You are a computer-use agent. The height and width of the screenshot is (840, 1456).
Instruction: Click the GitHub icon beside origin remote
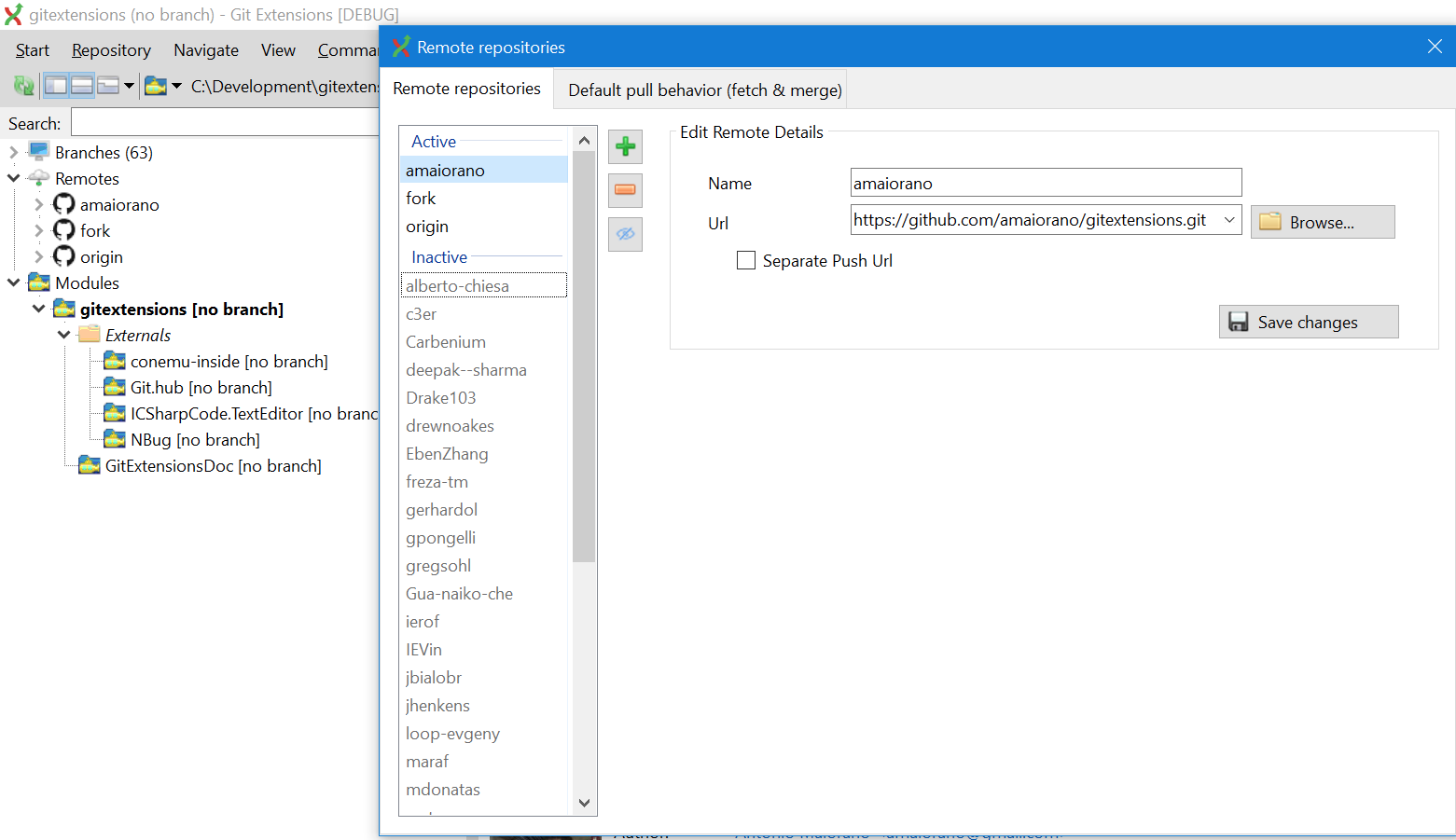click(63, 256)
